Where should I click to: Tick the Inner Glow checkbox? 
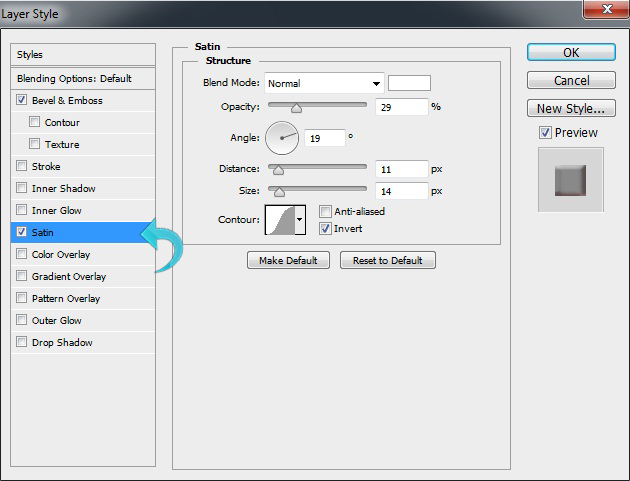tap(22, 210)
